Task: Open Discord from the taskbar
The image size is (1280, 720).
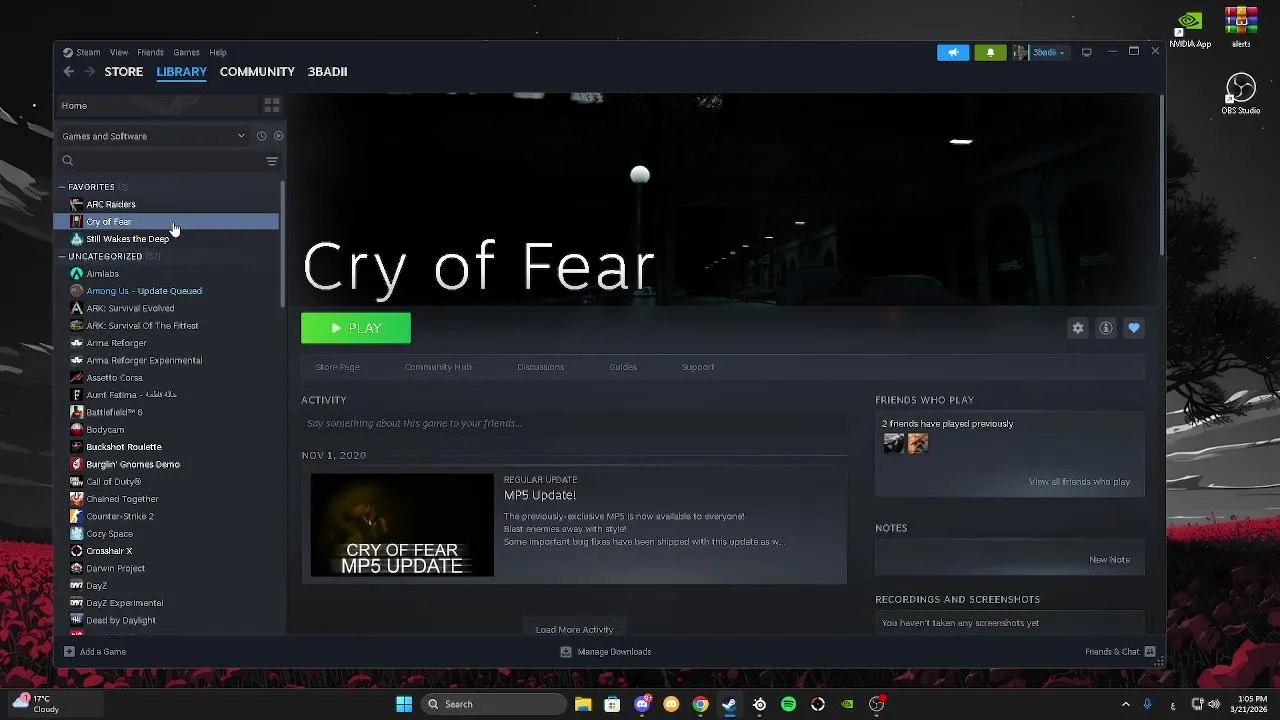Action: pos(642,704)
